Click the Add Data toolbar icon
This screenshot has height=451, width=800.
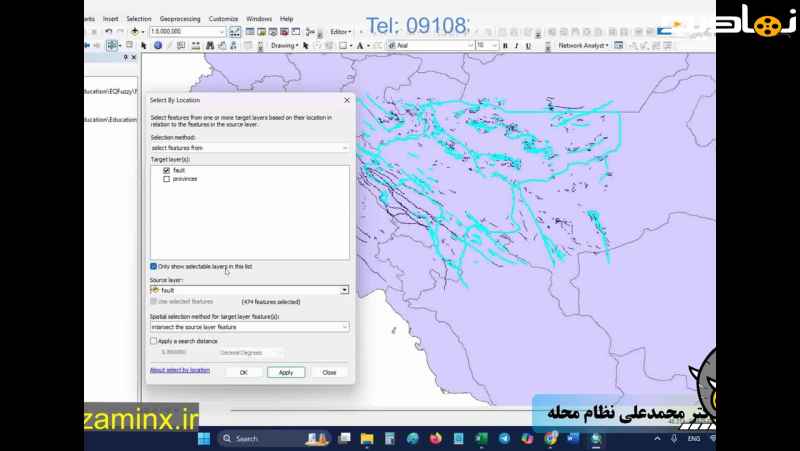136,32
